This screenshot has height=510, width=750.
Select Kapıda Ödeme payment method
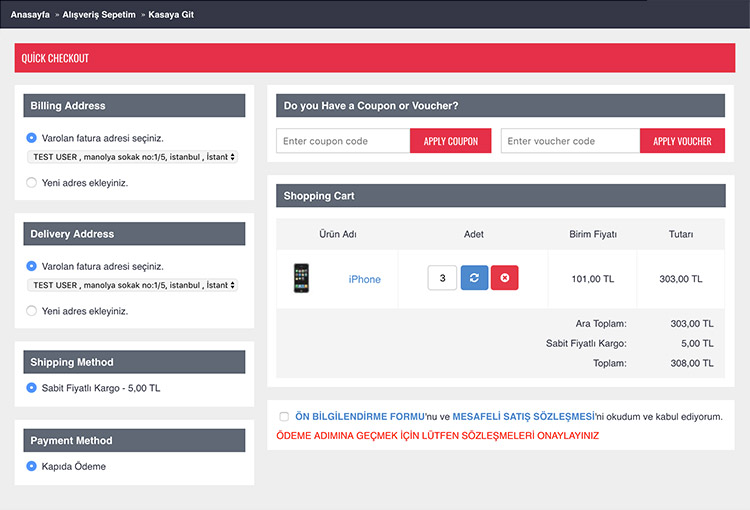coord(32,466)
